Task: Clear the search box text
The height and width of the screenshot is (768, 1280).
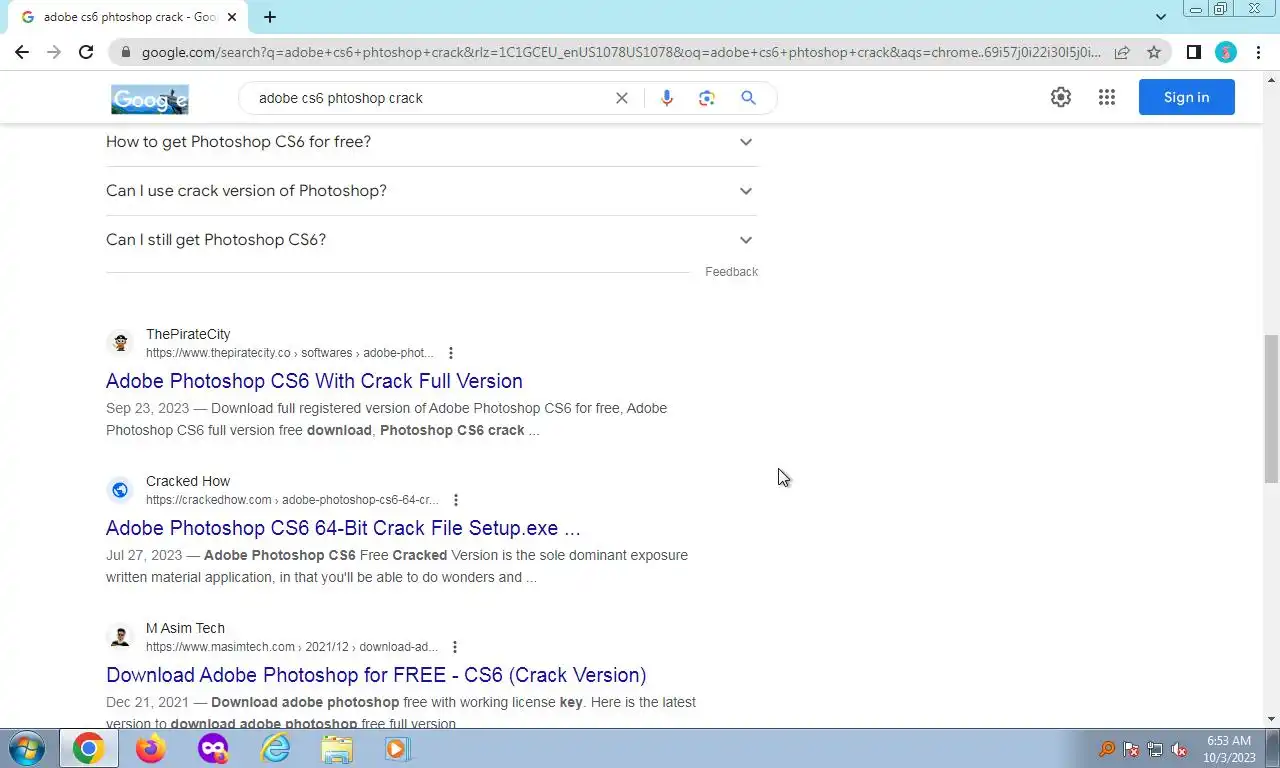Action: [622, 98]
